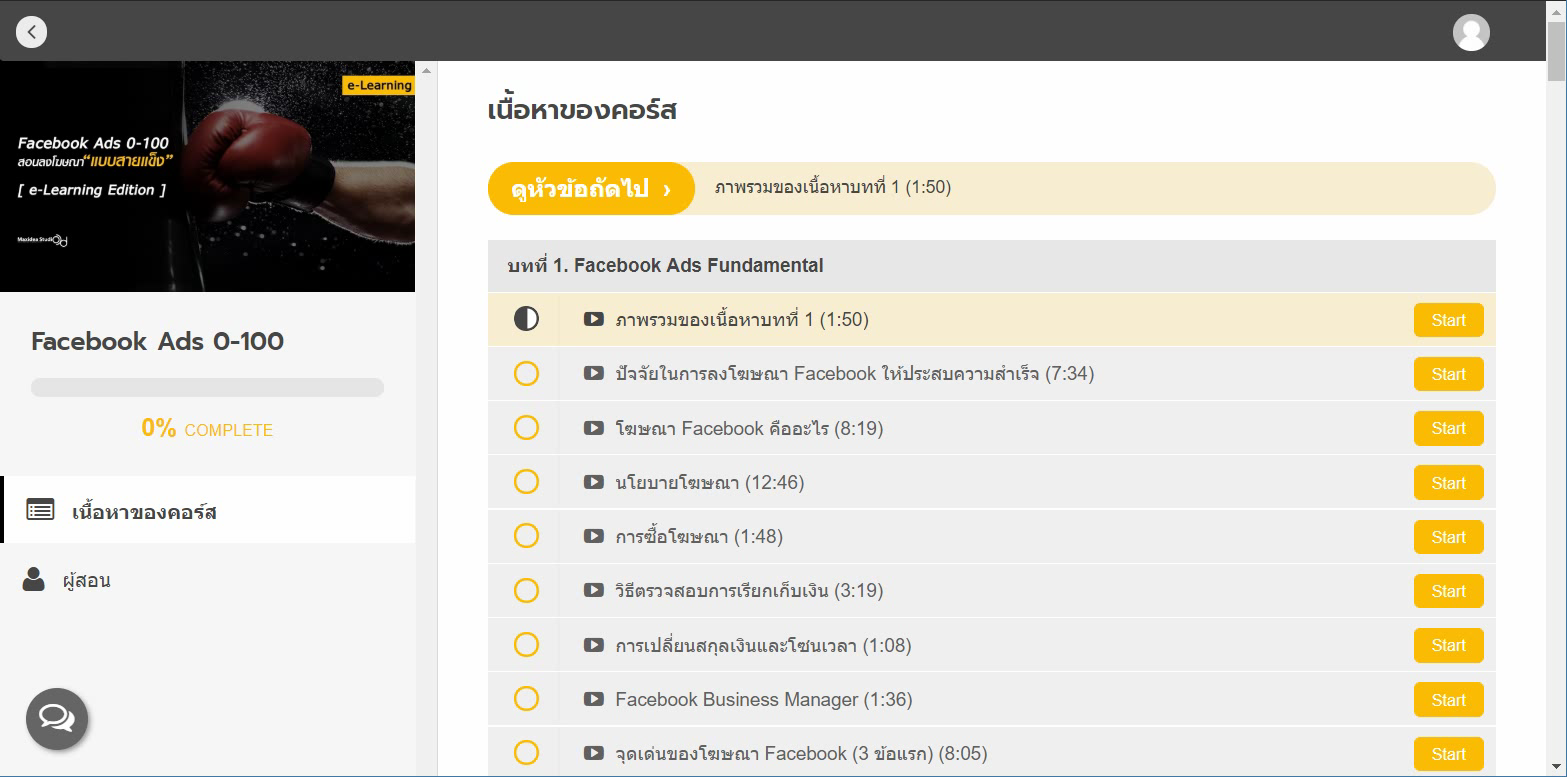Click the e-Learning badge on banner
Screen dimensions: 1567x777
pyautogui.click(x=379, y=85)
